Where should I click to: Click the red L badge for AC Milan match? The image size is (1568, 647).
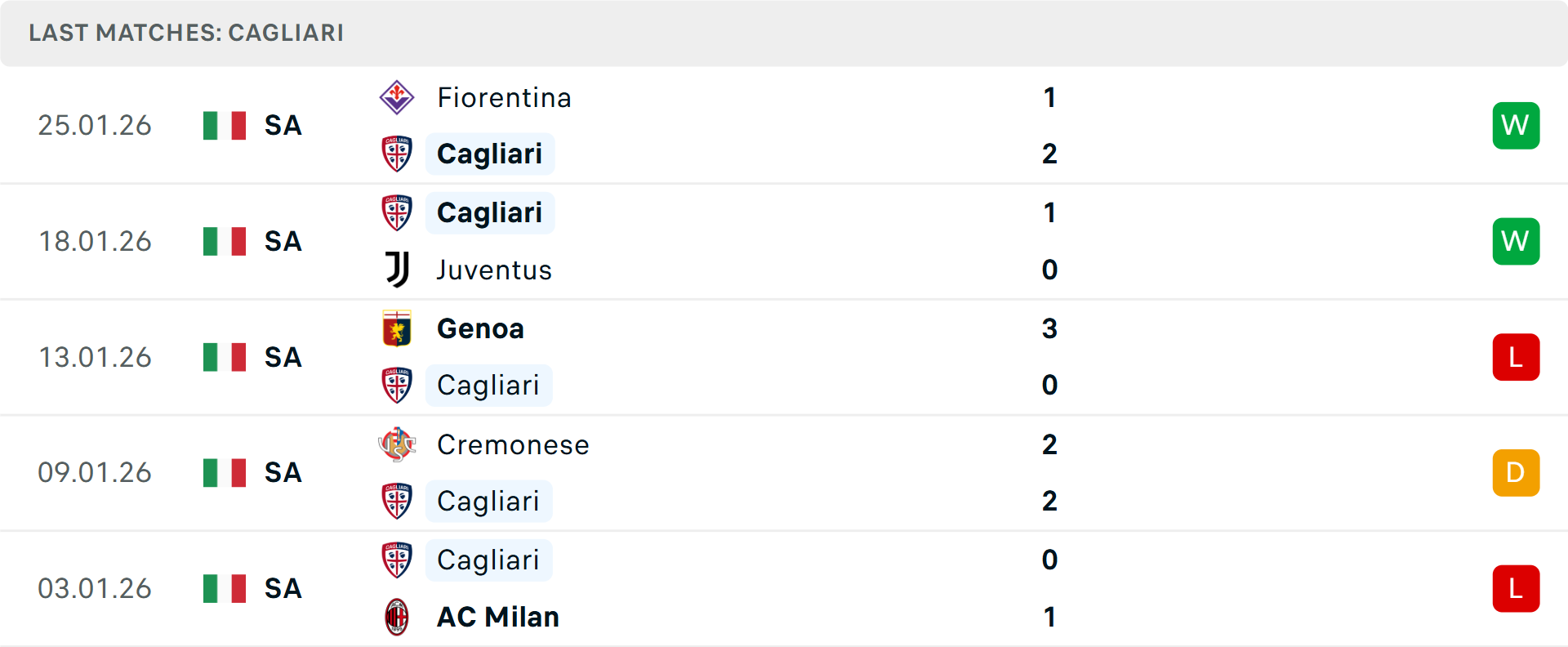[x=1516, y=588]
